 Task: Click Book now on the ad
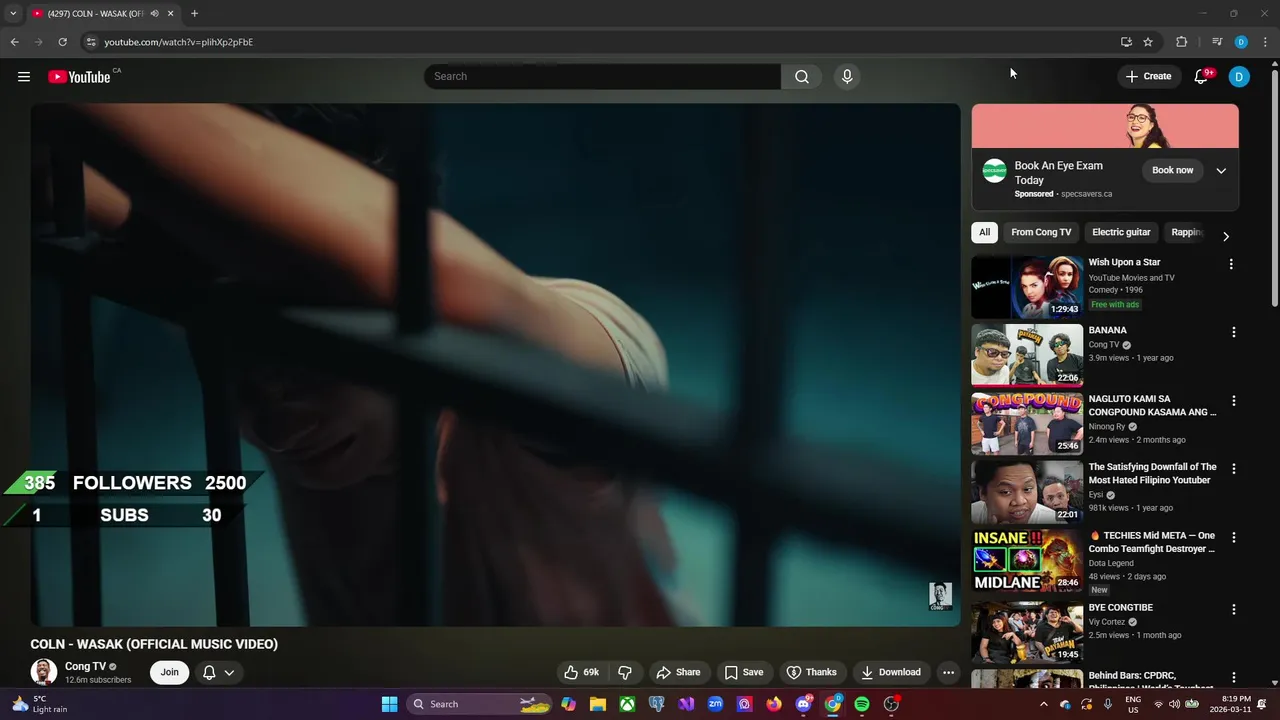pos(1172,170)
